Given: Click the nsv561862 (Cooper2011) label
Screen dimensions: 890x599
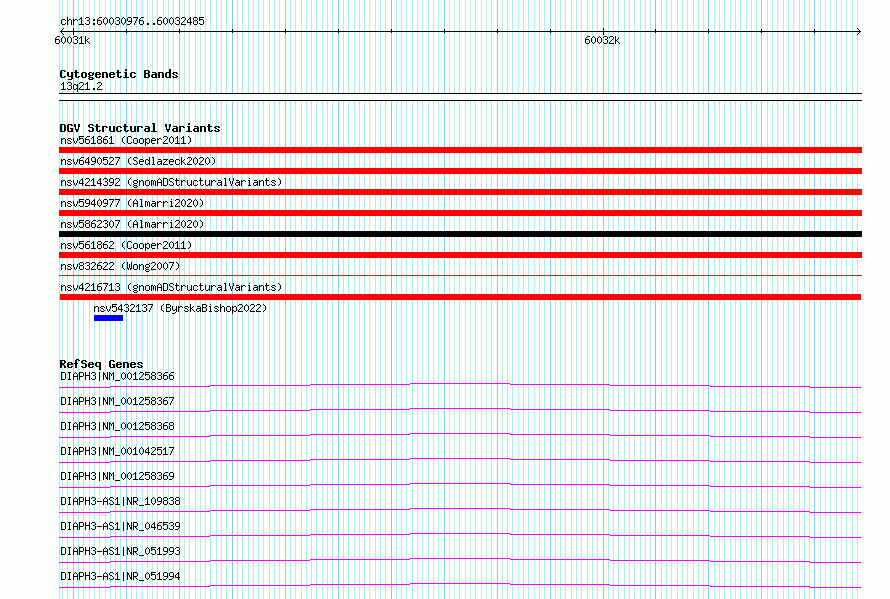Looking at the screenshot, I should click(126, 245).
